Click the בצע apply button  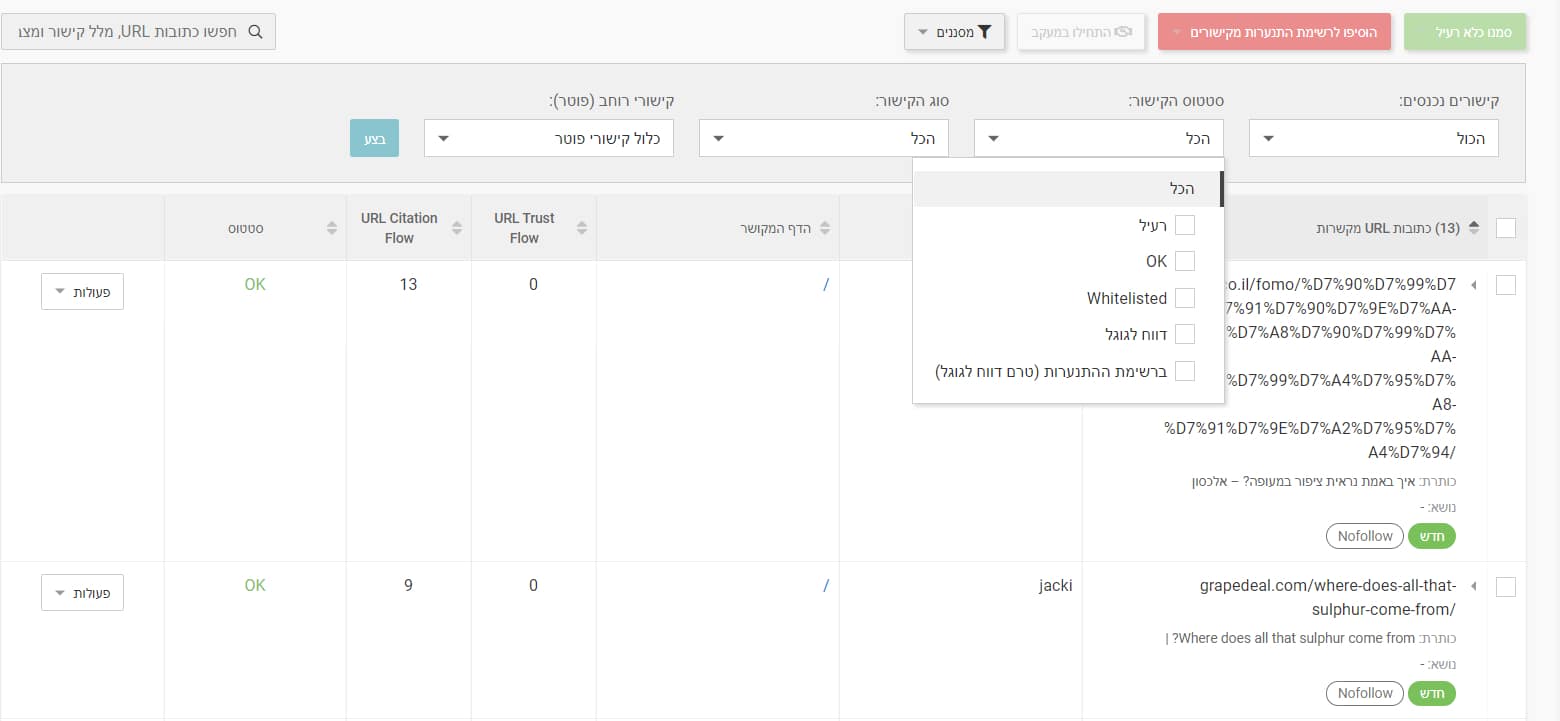[x=374, y=138]
